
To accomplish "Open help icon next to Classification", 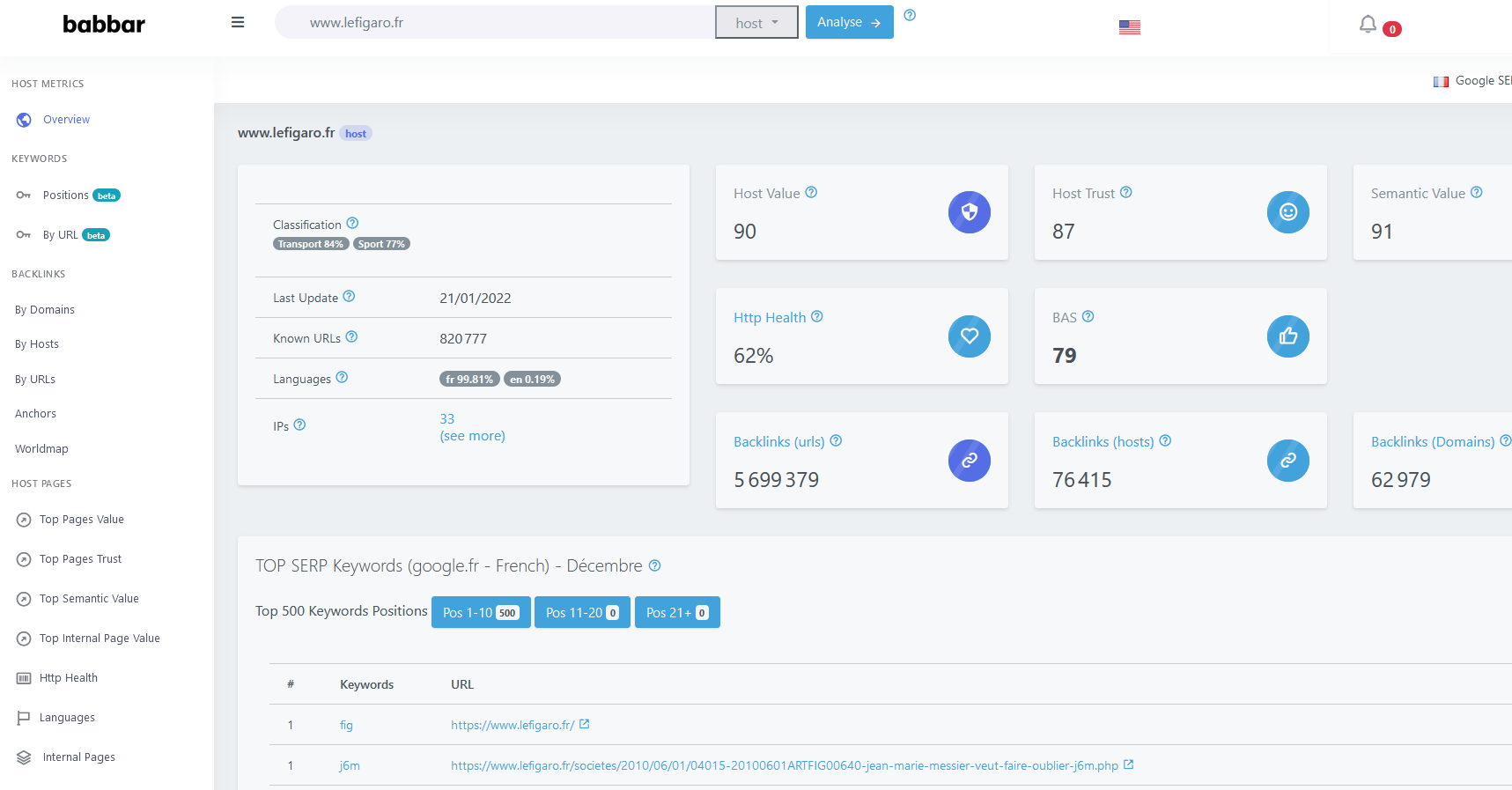I will [x=352, y=224].
